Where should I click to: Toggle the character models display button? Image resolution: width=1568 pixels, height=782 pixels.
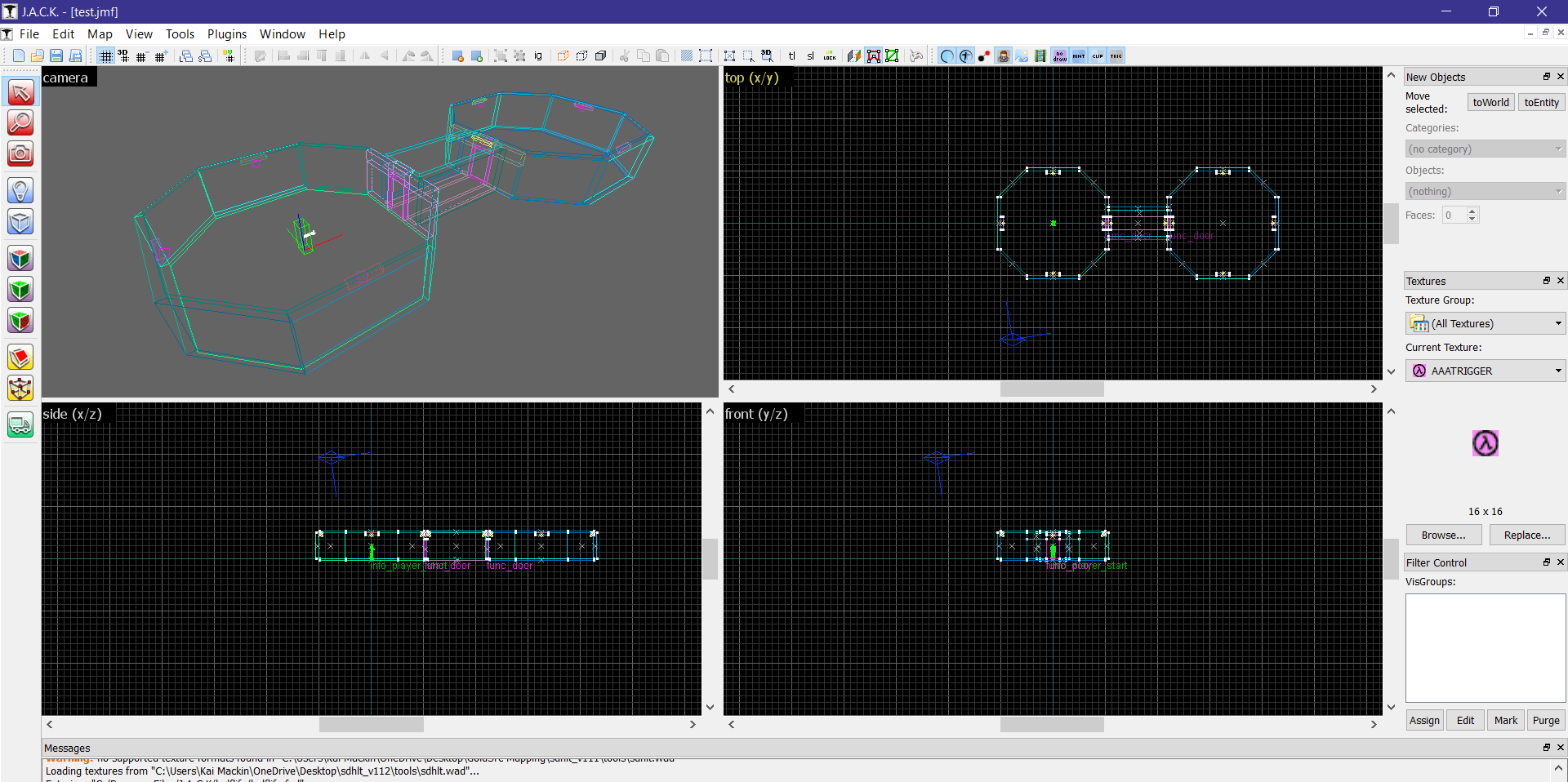(1003, 56)
